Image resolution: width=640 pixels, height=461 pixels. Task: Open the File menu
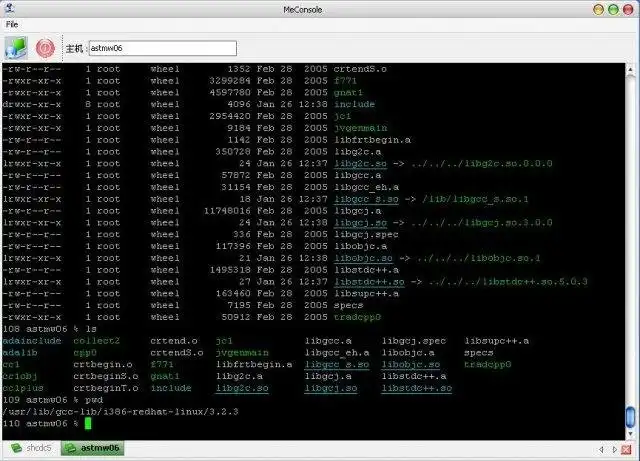point(12,24)
